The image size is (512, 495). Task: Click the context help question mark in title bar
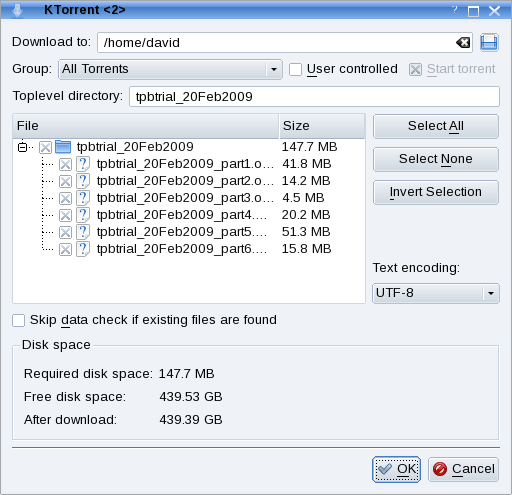click(455, 10)
